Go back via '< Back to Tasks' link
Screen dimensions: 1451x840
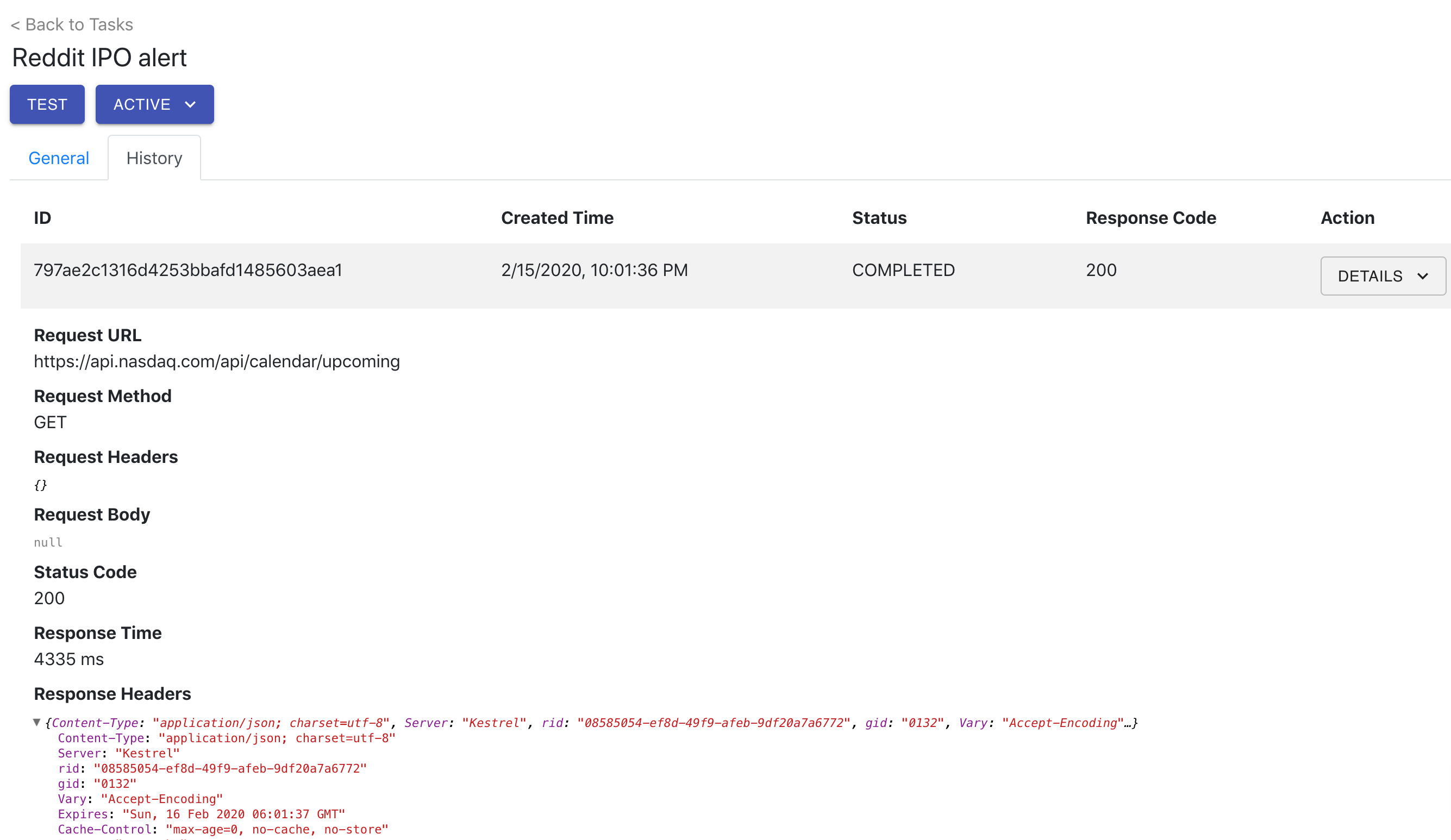tap(72, 24)
